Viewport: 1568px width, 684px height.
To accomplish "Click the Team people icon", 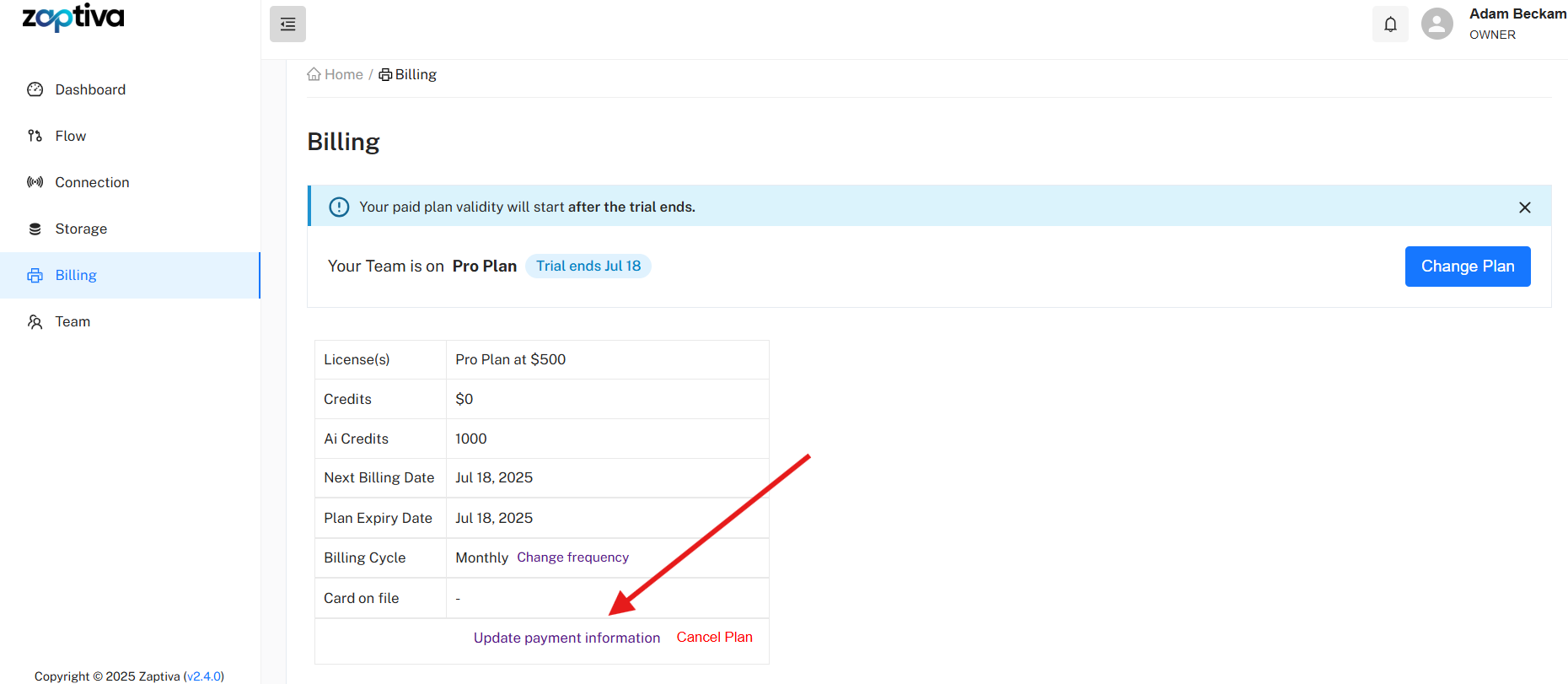I will coord(35,321).
